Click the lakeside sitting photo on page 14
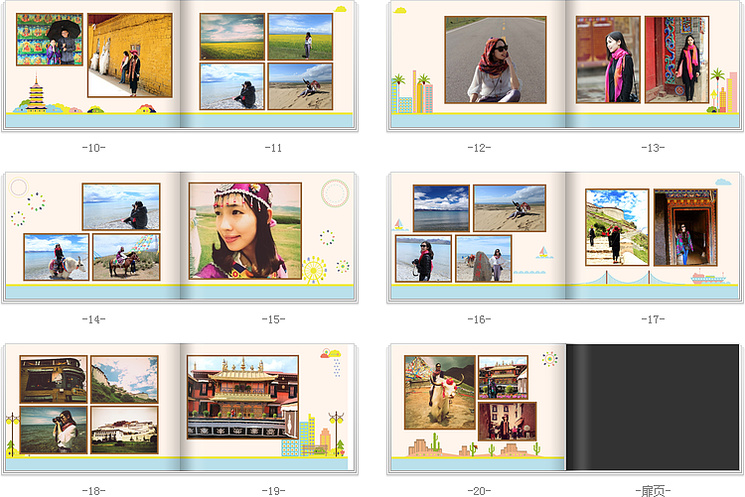Viewport: 745px width, 497px height. pos(121,207)
